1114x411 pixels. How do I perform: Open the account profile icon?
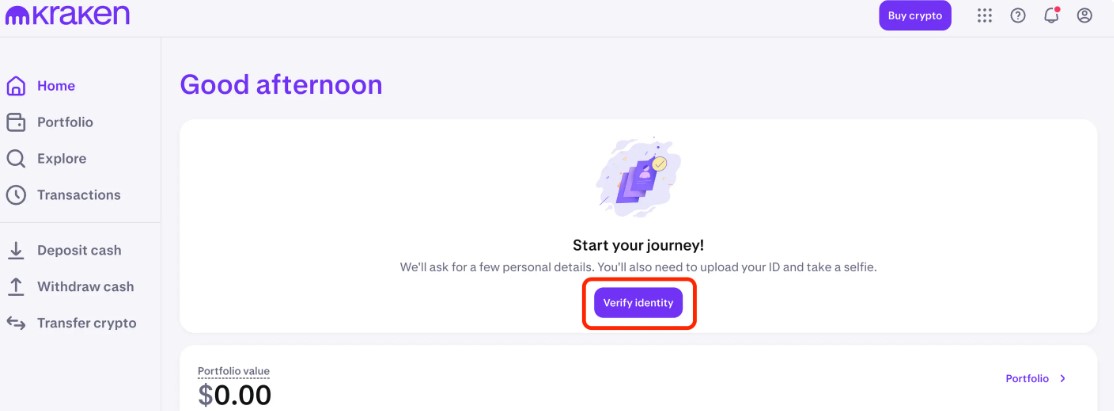click(1084, 16)
